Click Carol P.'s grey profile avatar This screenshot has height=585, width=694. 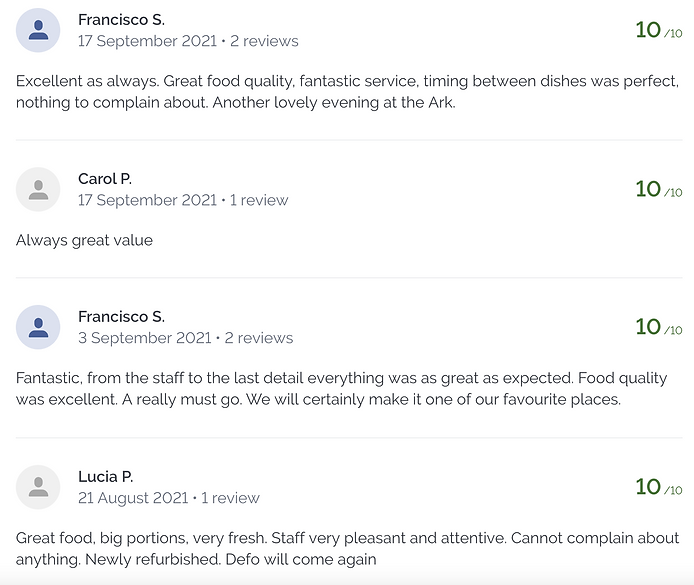tap(38, 189)
